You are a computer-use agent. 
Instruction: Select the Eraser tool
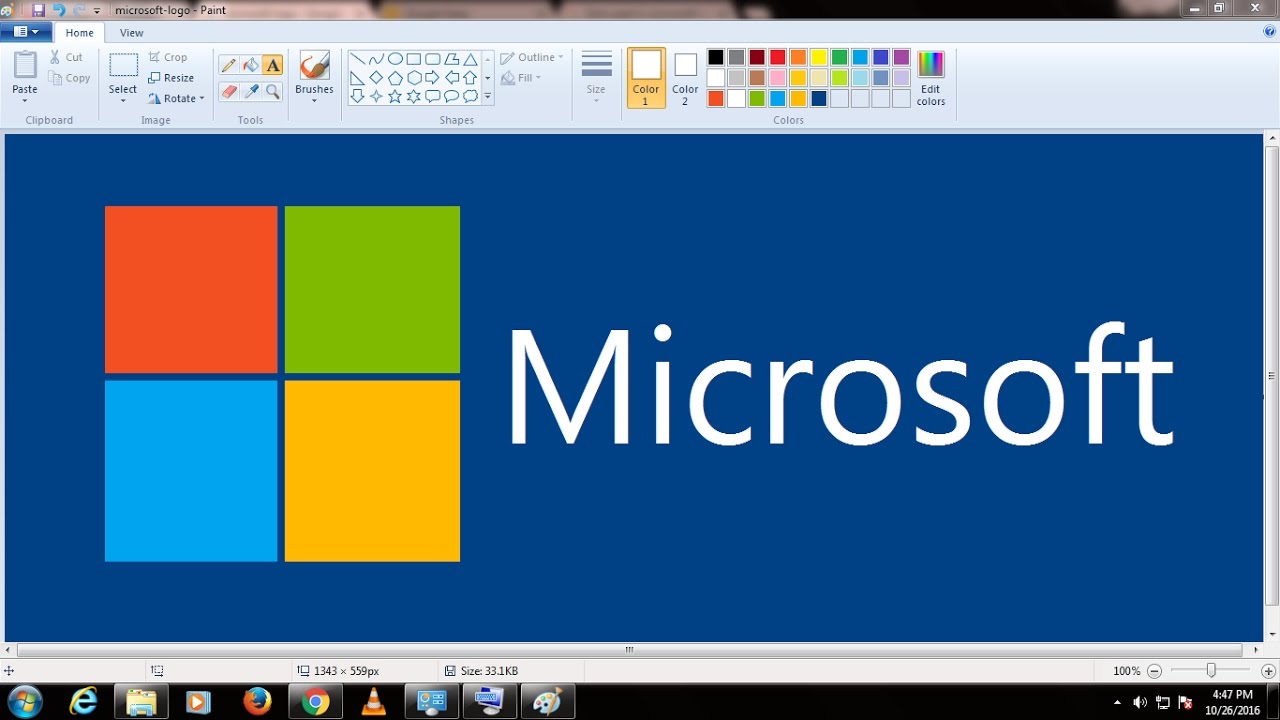point(228,91)
